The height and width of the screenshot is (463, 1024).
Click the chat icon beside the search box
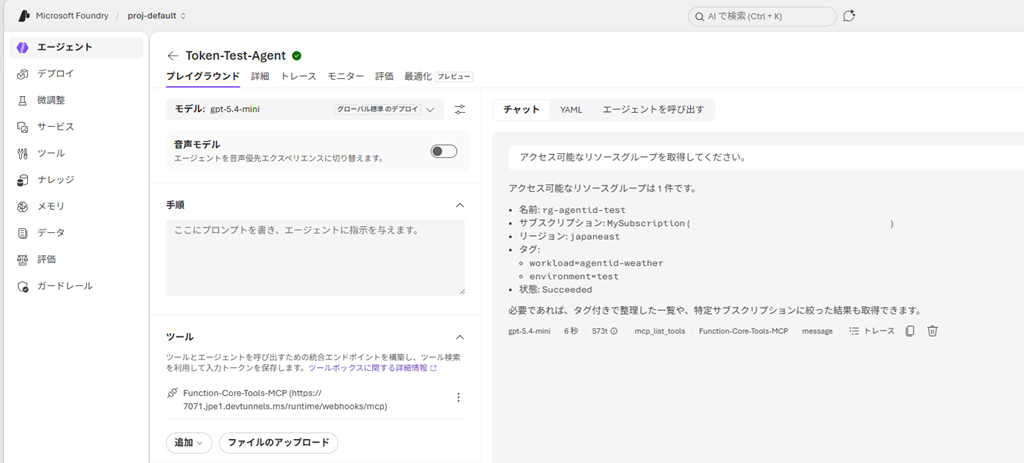point(849,16)
